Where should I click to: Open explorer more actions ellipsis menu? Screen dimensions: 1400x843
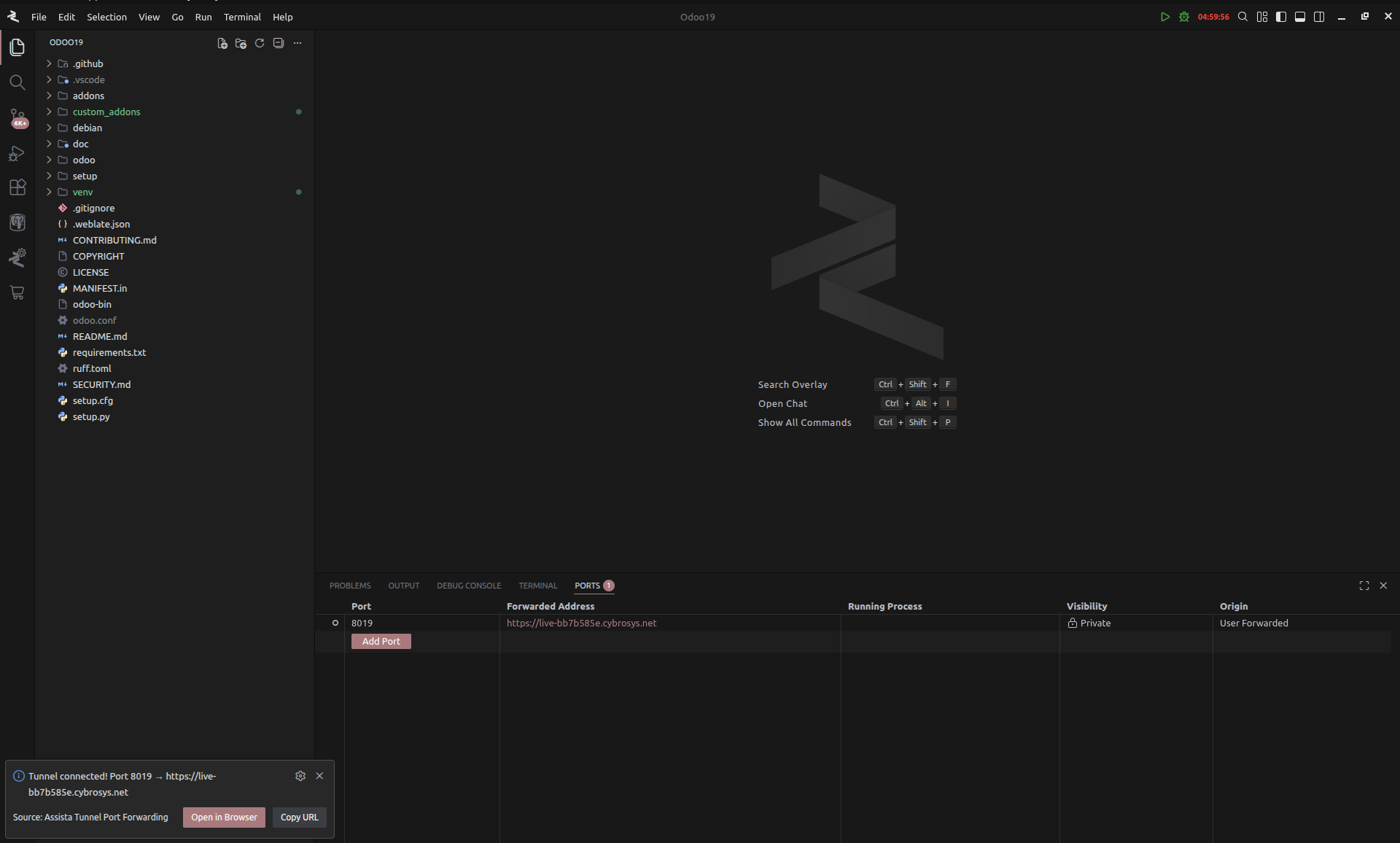pyautogui.click(x=297, y=43)
